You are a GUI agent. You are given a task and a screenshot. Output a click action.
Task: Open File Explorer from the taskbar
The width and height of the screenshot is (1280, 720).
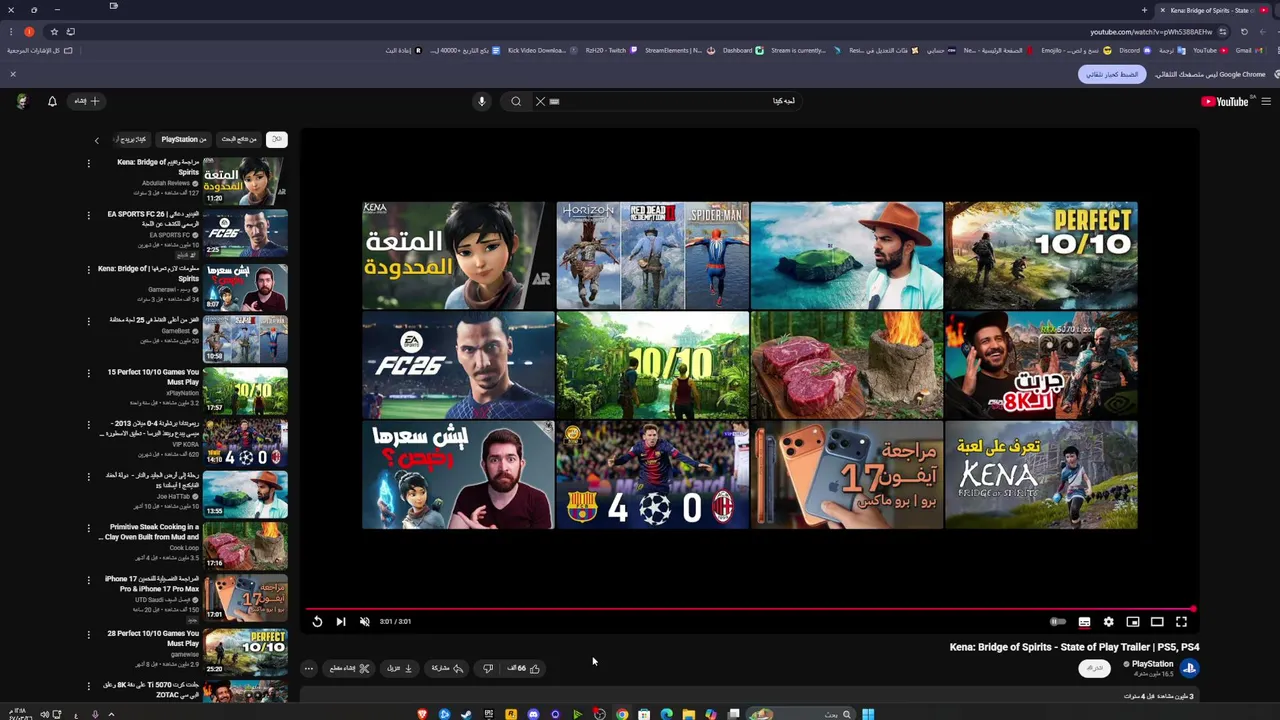point(689,714)
